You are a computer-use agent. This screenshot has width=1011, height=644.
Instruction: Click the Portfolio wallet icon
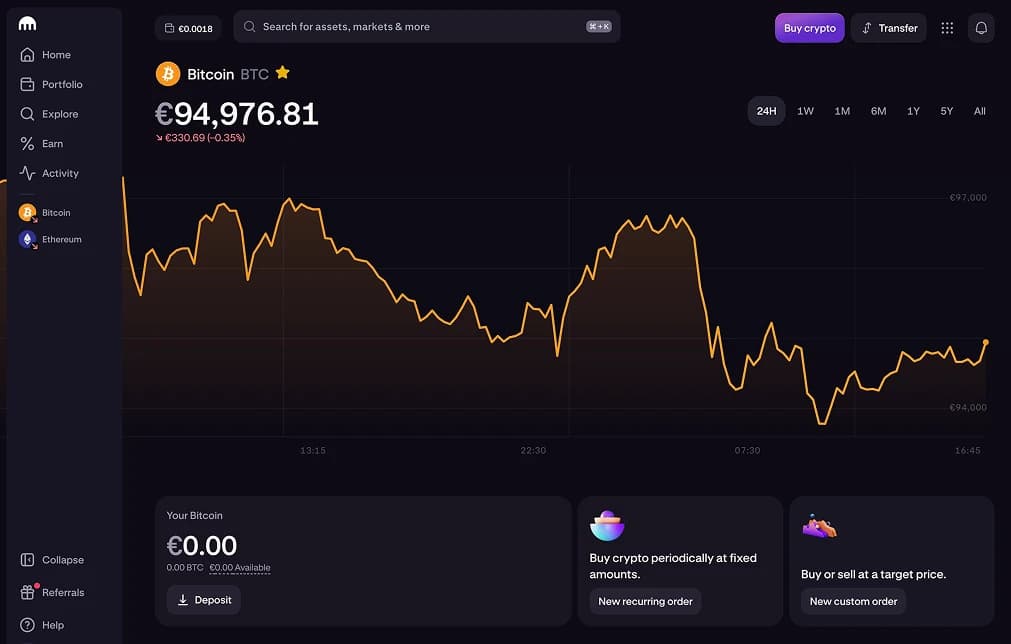pos(27,84)
